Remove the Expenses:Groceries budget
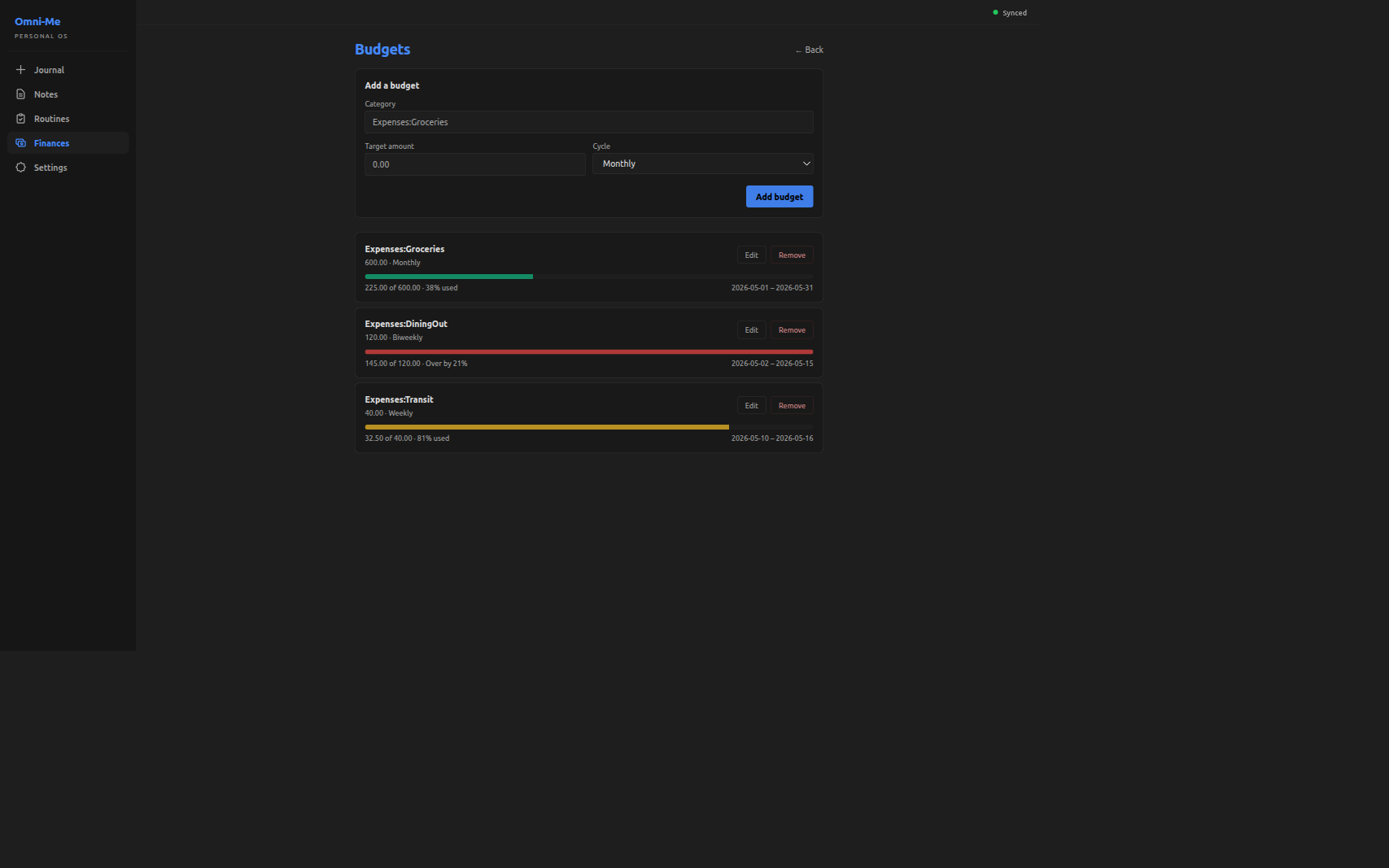The image size is (1389, 868). [x=792, y=255]
